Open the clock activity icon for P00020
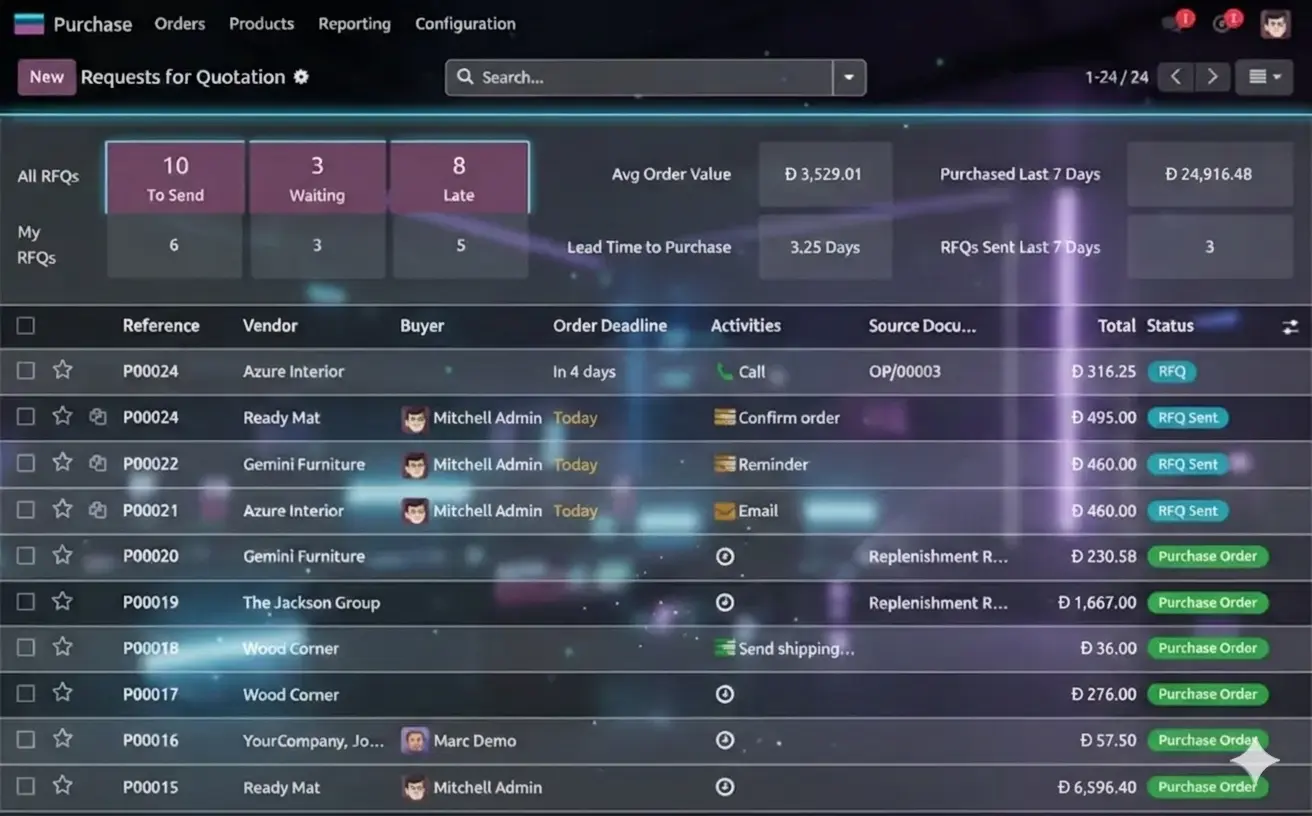This screenshot has width=1312, height=816. coord(725,556)
